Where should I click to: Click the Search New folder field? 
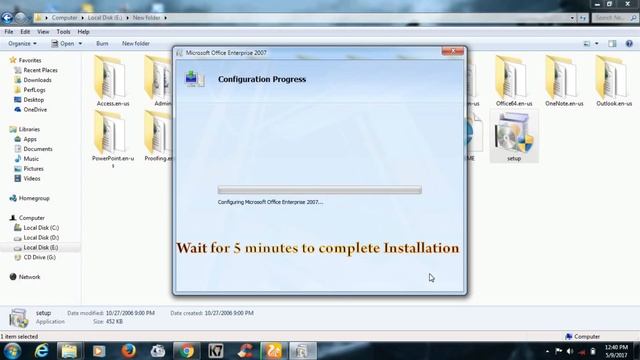[x=615, y=18]
